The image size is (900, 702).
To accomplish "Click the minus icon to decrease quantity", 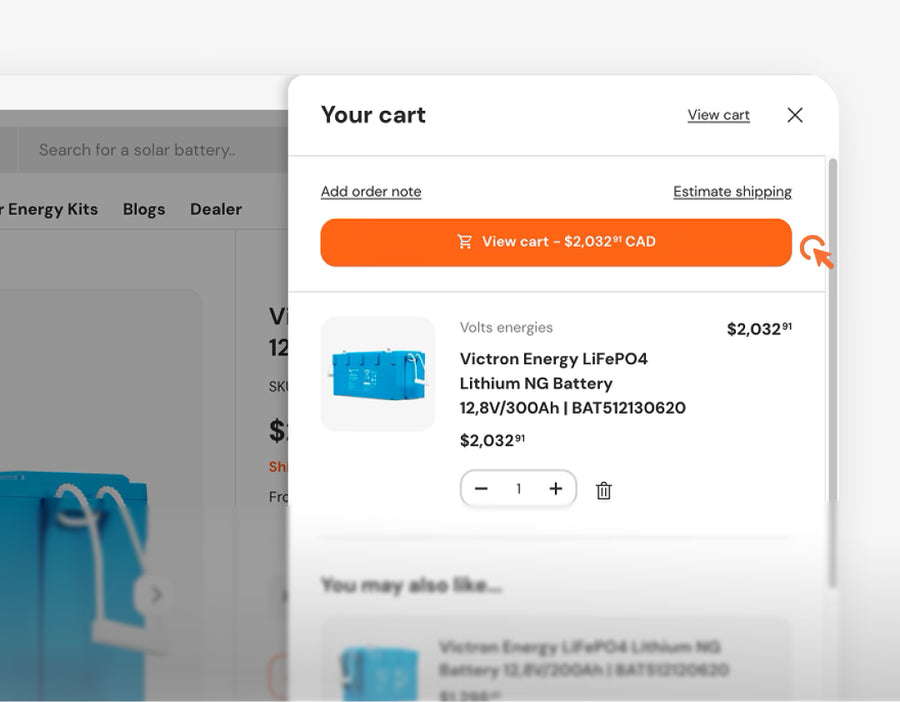I will (481, 489).
